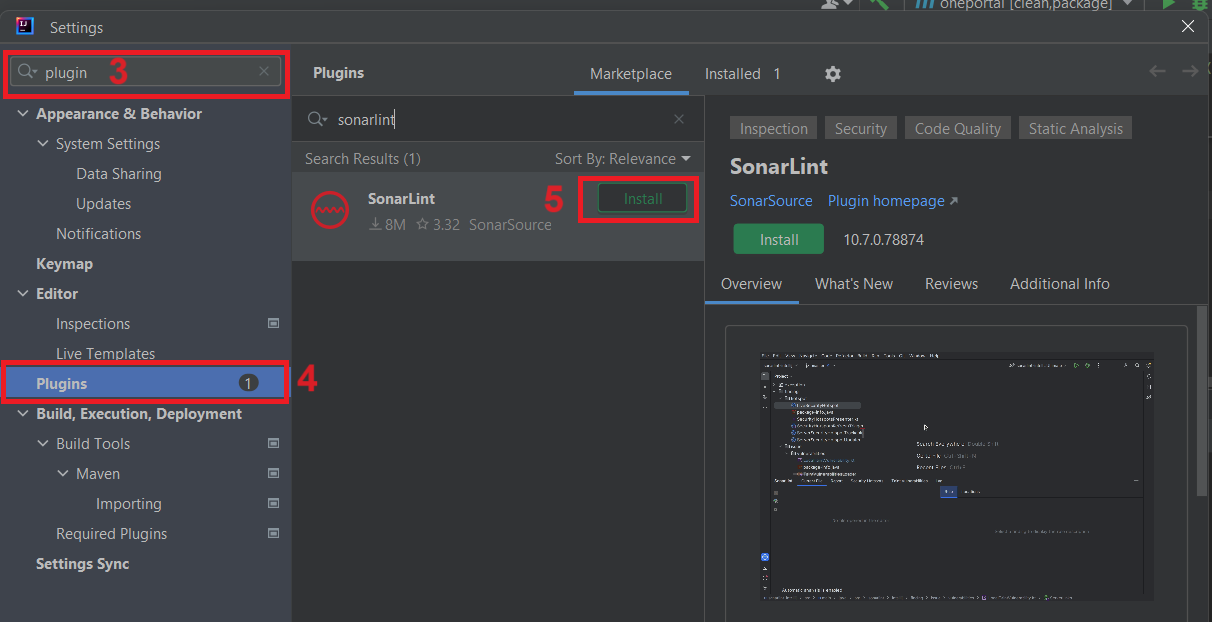
Task: Click the large SonarLint heading in details
Action: pos(779,167)
